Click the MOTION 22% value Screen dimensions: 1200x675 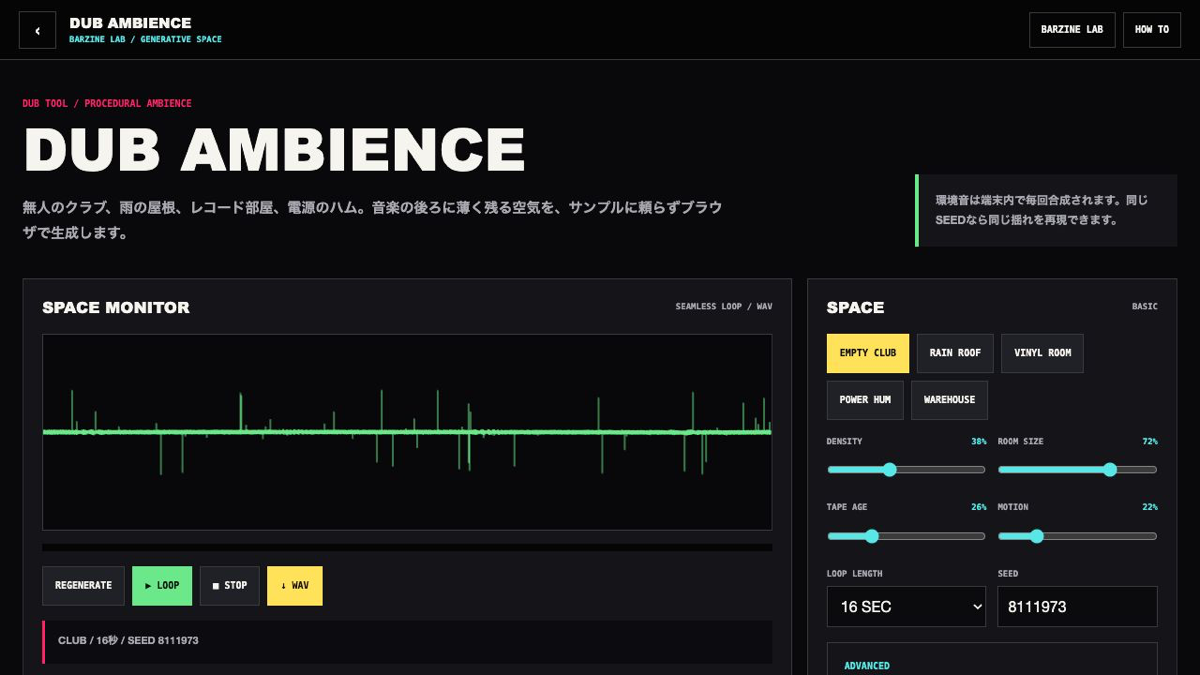coord(1150,508)
